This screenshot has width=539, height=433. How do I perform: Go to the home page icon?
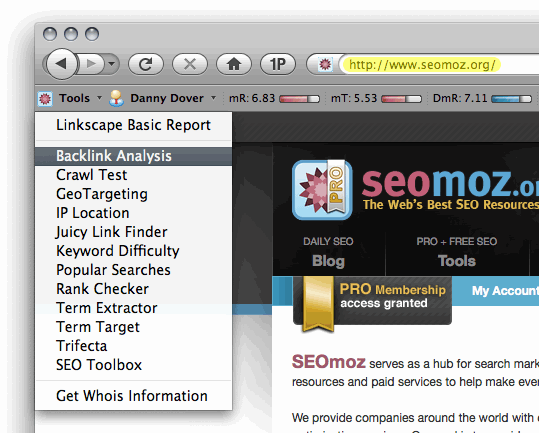(234, 64)
